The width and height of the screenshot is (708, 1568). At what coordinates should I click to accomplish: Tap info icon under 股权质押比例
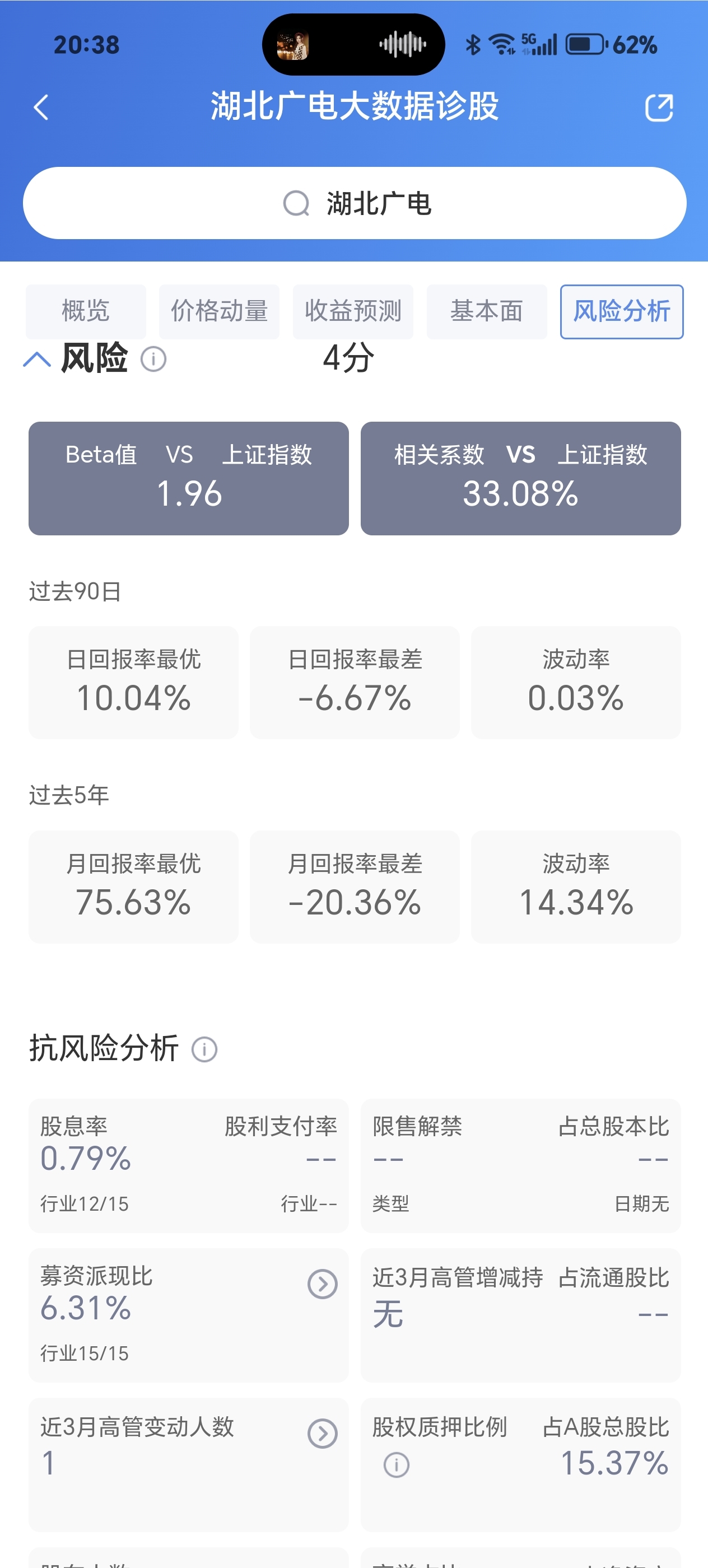(397, 1464)
